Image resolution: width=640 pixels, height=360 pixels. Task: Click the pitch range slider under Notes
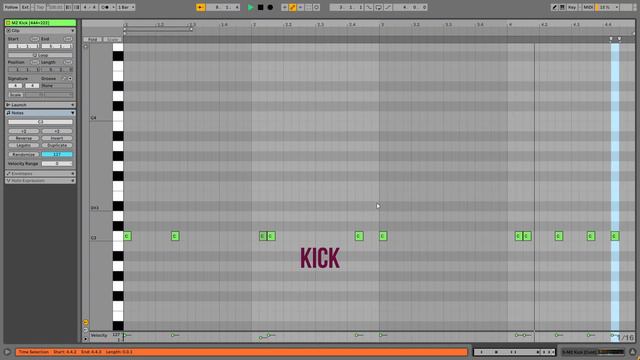(40, 122)
